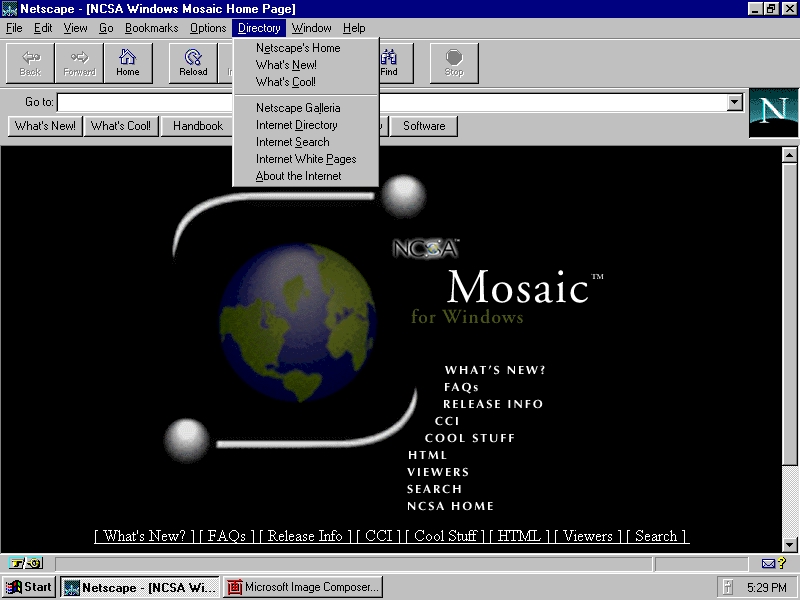The height and width of the screenshot is (600, 800).
Task: Click the Back toolbar button
Action: (30, 63)
